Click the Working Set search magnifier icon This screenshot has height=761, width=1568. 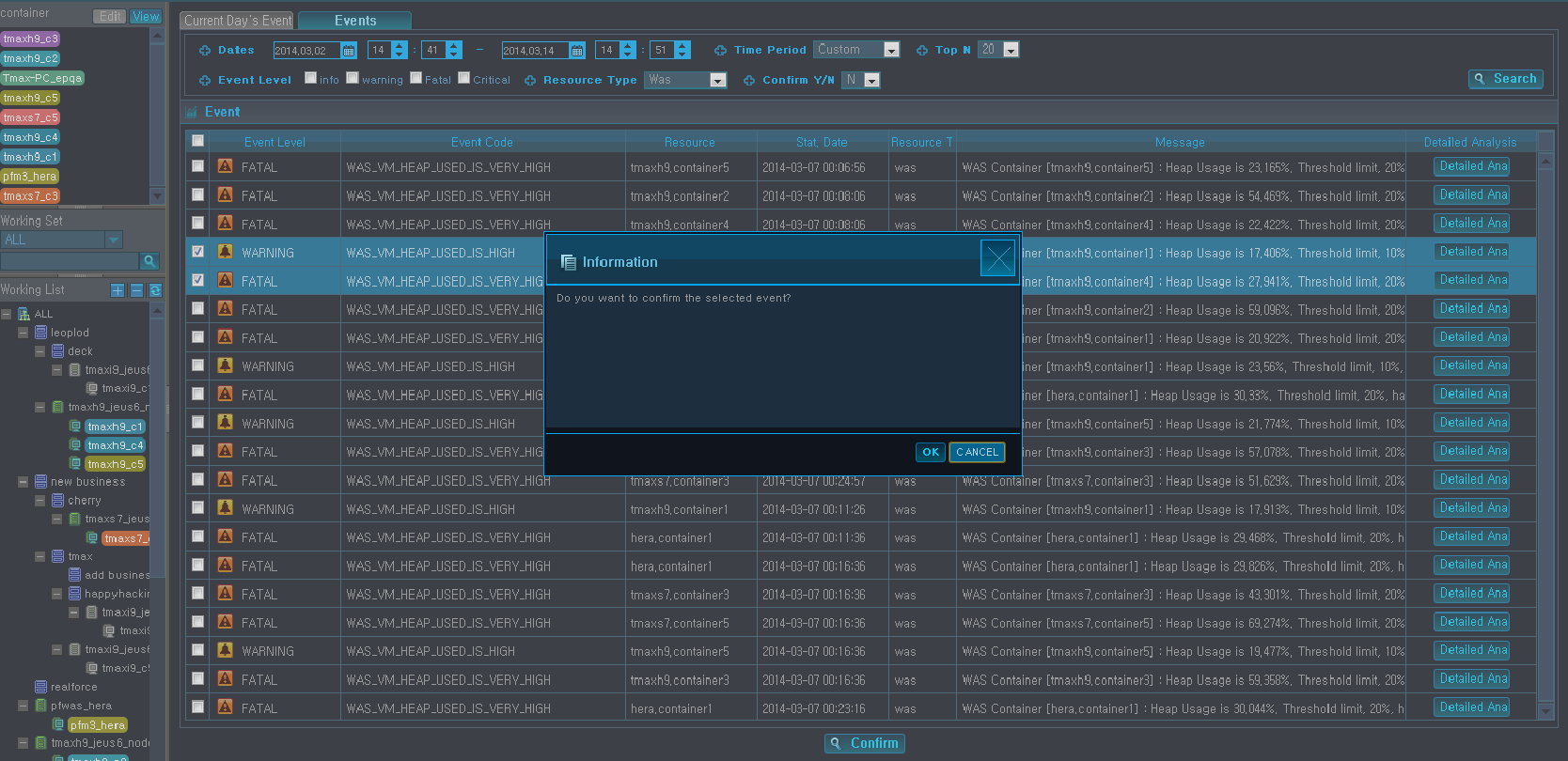(x=149, y=260)
